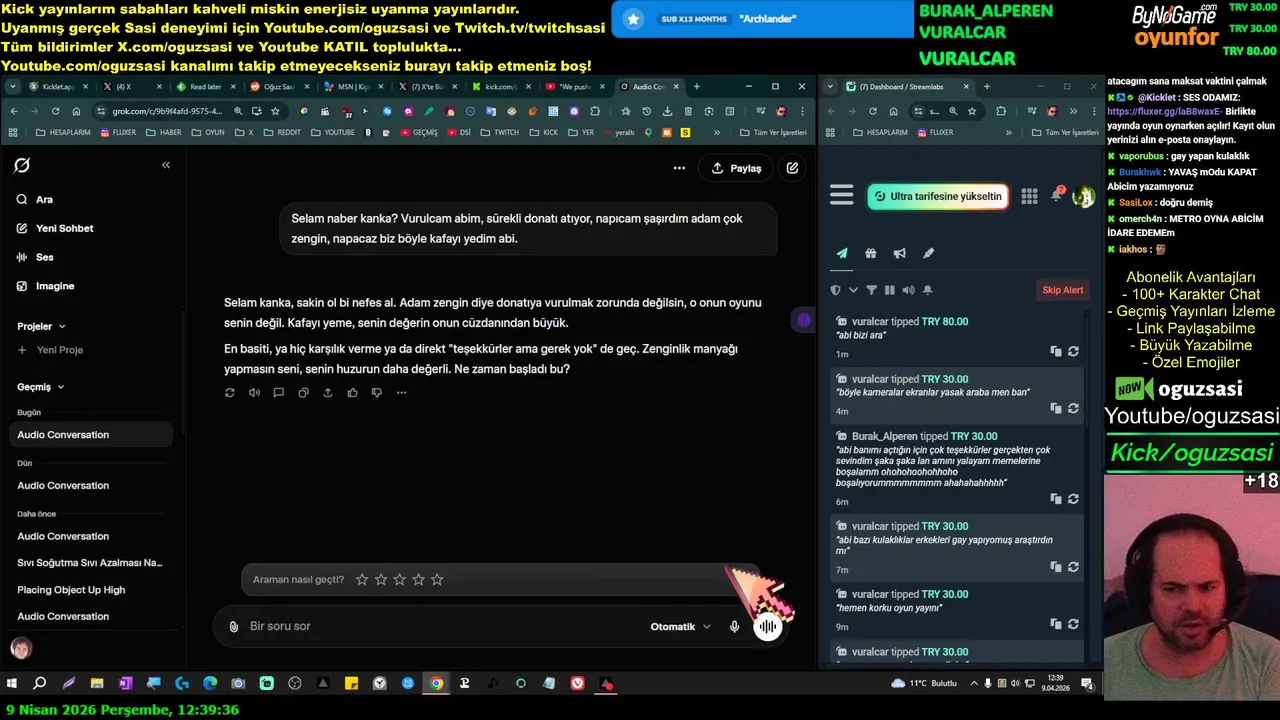Open the three-dot menu beside Paylaş
This screenshot has width=1280, height=720.
coord(680,168)
